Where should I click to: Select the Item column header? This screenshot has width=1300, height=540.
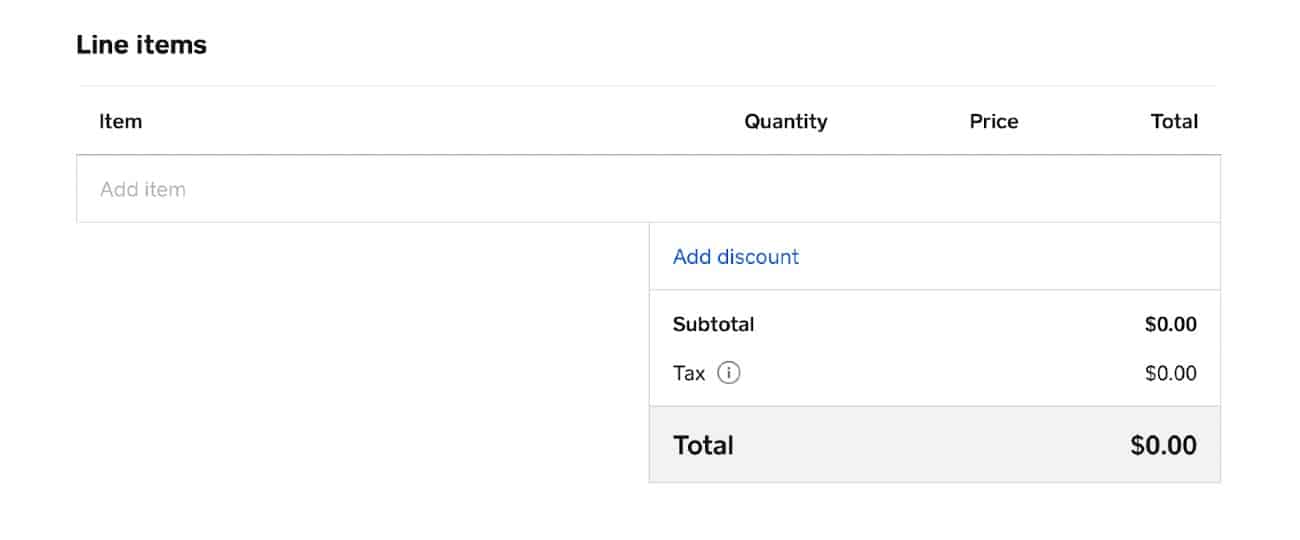[x=121, y=122]
